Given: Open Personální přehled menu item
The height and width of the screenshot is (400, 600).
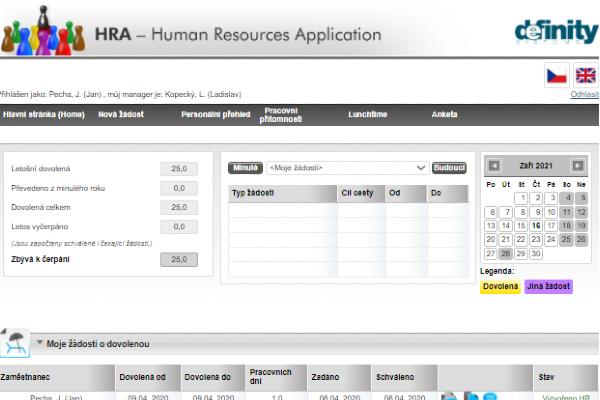Looking at the screenshot, I should [215, 115].
